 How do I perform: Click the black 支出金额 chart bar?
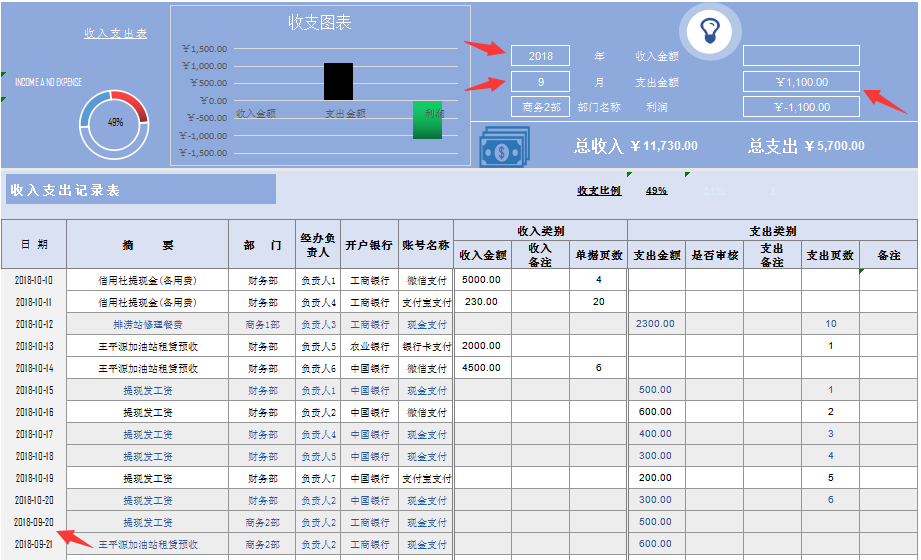338,82
